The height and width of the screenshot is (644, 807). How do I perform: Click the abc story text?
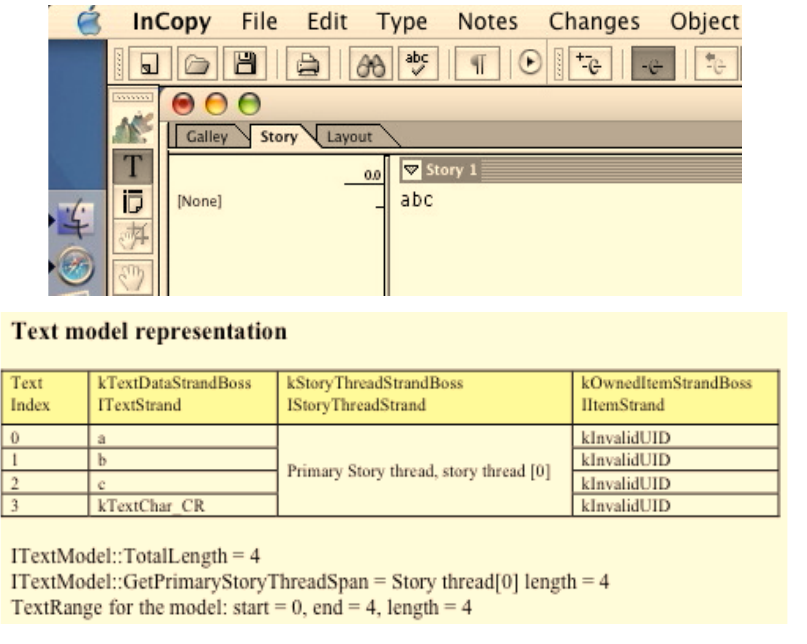(x=417, y=200)
